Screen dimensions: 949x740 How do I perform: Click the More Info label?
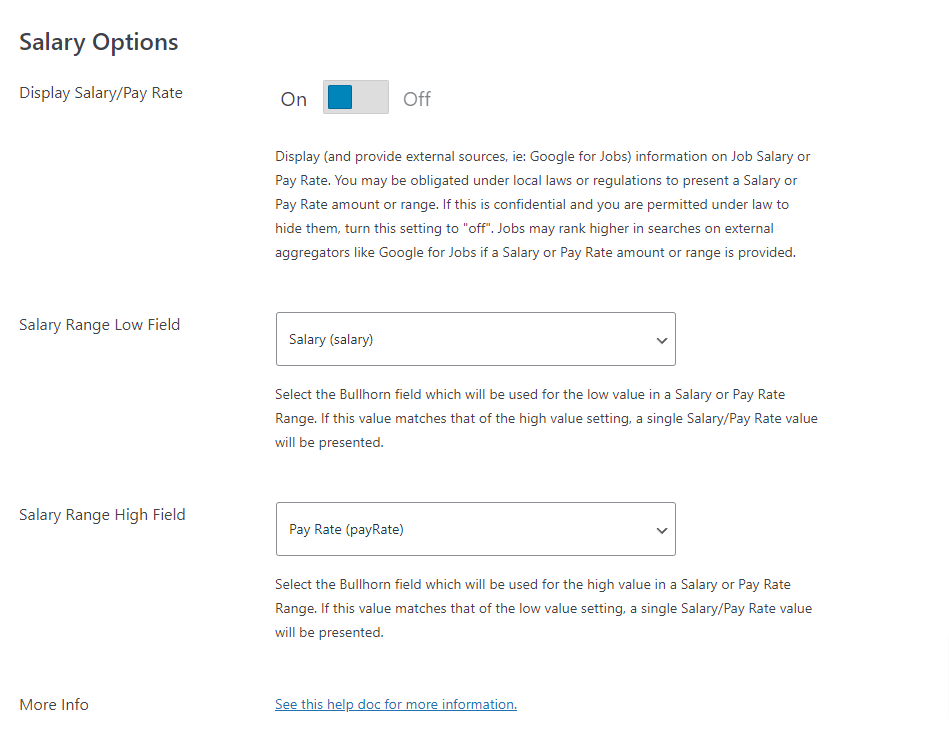[x=53, y=704]
